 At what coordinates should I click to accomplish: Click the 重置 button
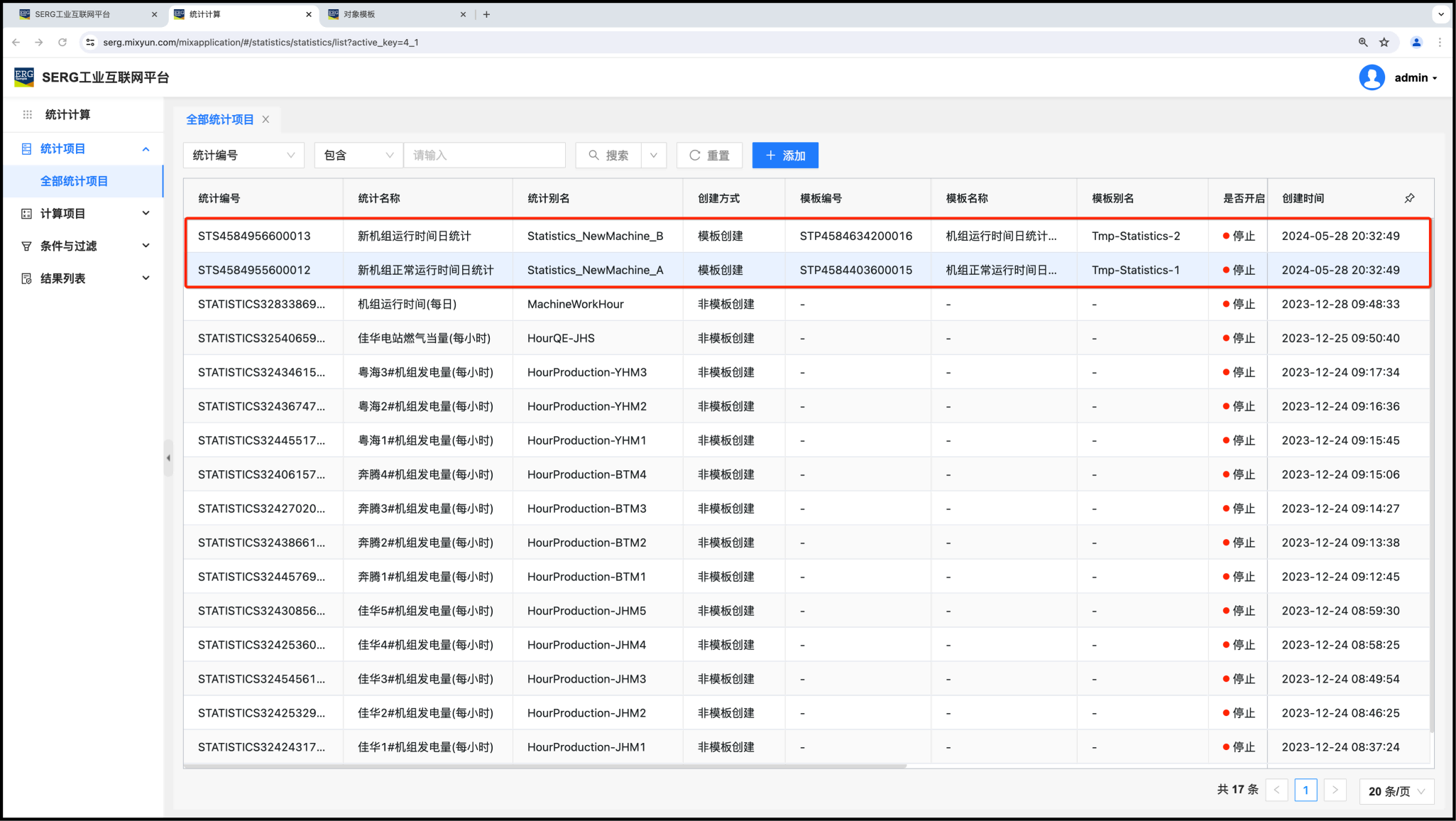708,156
